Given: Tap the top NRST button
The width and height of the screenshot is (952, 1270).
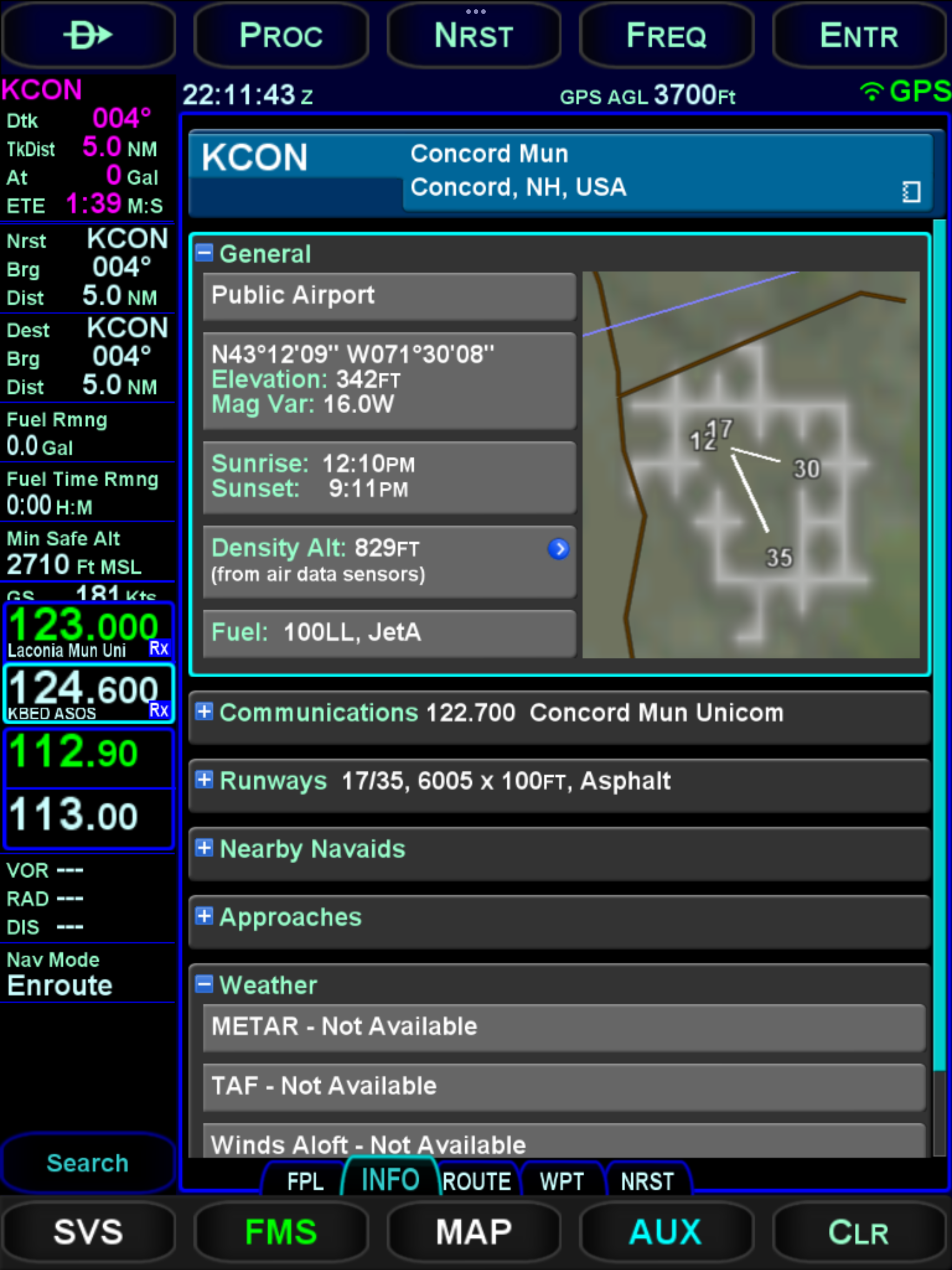Looking at the screenshot, I should click(474, 36).
